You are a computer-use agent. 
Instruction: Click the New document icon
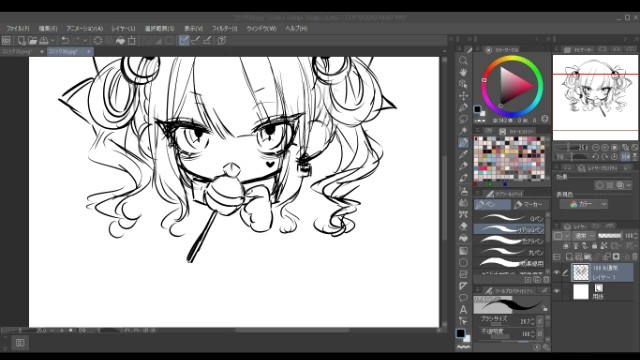[x=22, y=40]
